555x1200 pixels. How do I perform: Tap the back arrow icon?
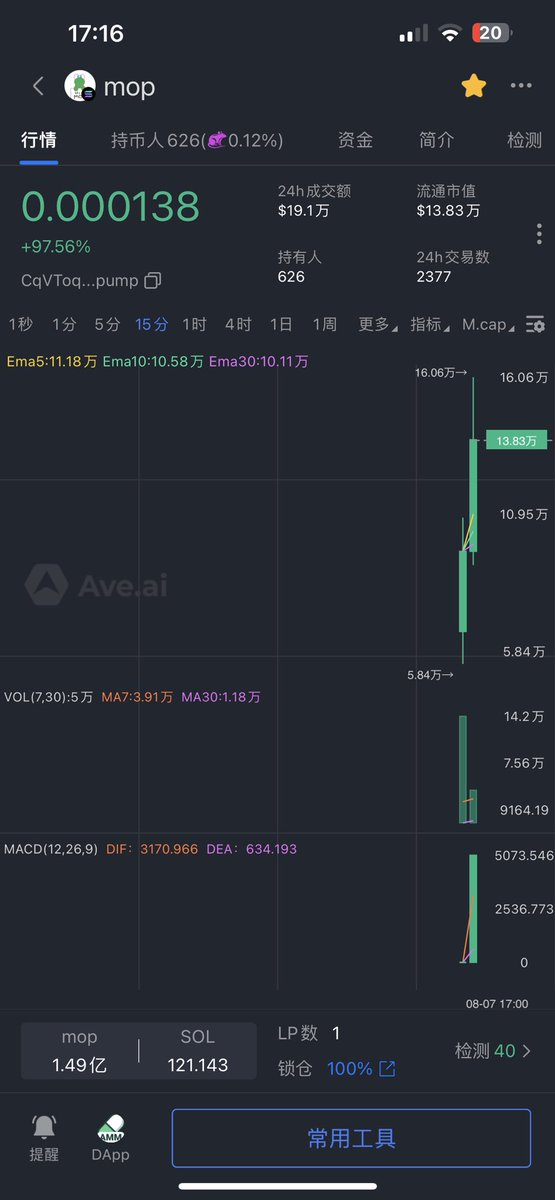tap(38, 86)
